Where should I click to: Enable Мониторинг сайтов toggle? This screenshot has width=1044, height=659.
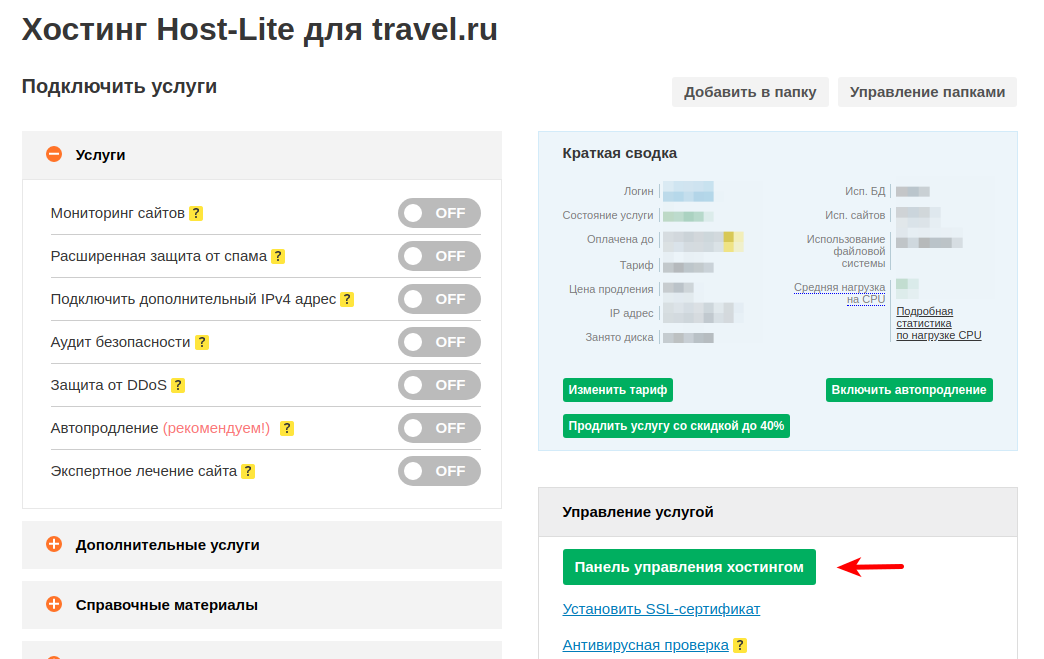point(439,213)
